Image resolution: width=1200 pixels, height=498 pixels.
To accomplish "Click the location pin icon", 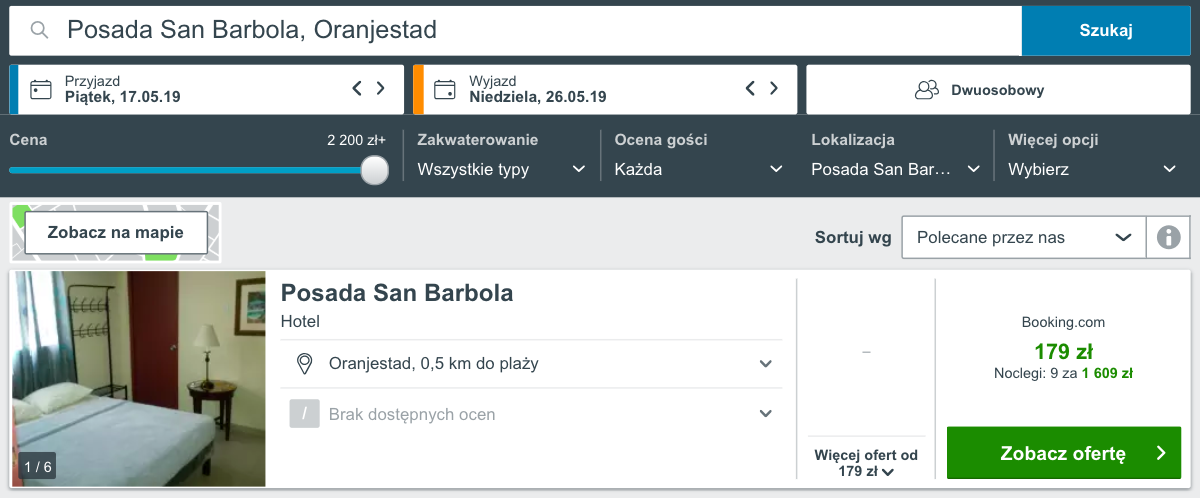I will tap(305, 364).
